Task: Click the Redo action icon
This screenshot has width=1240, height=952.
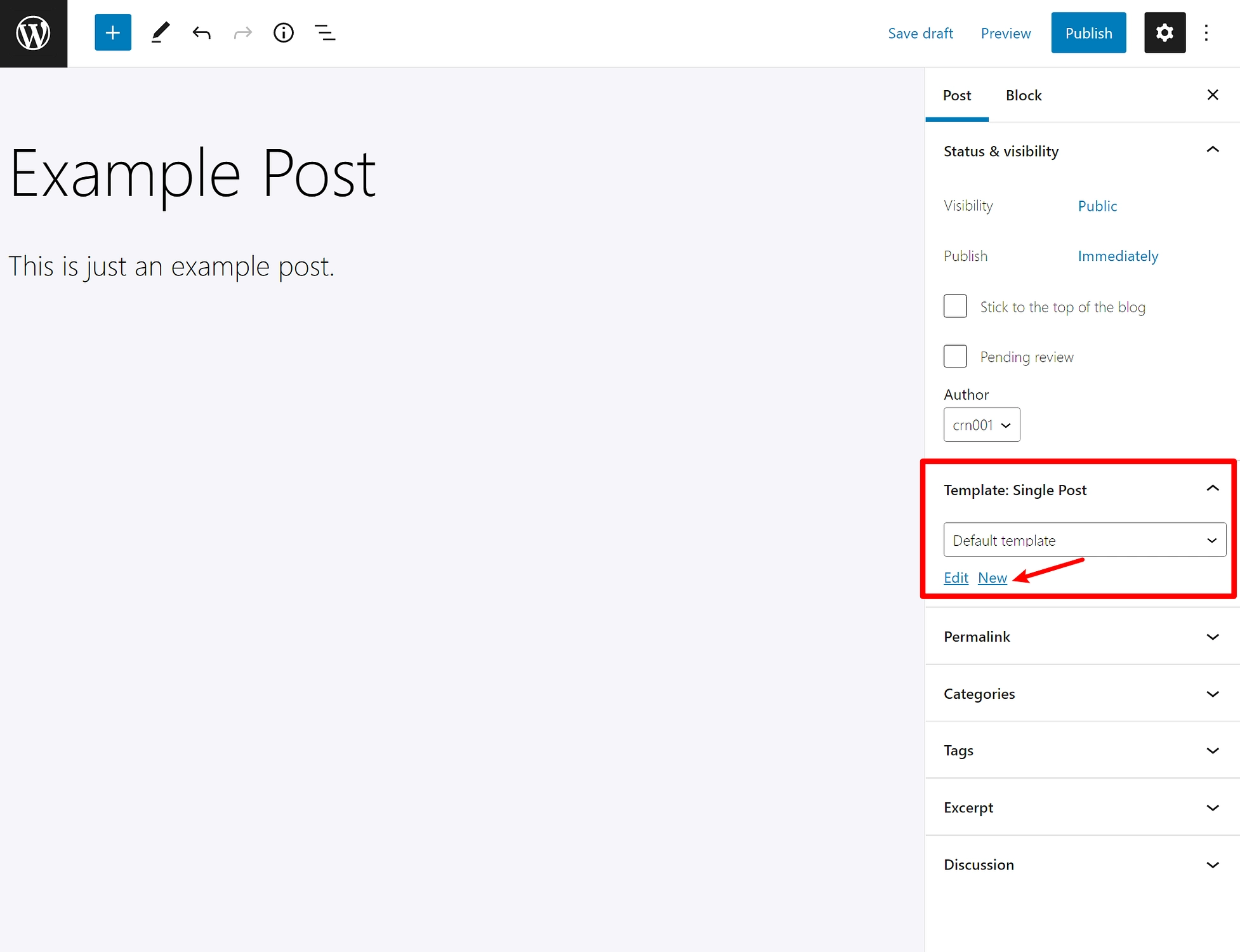Action: pos(242,33)
